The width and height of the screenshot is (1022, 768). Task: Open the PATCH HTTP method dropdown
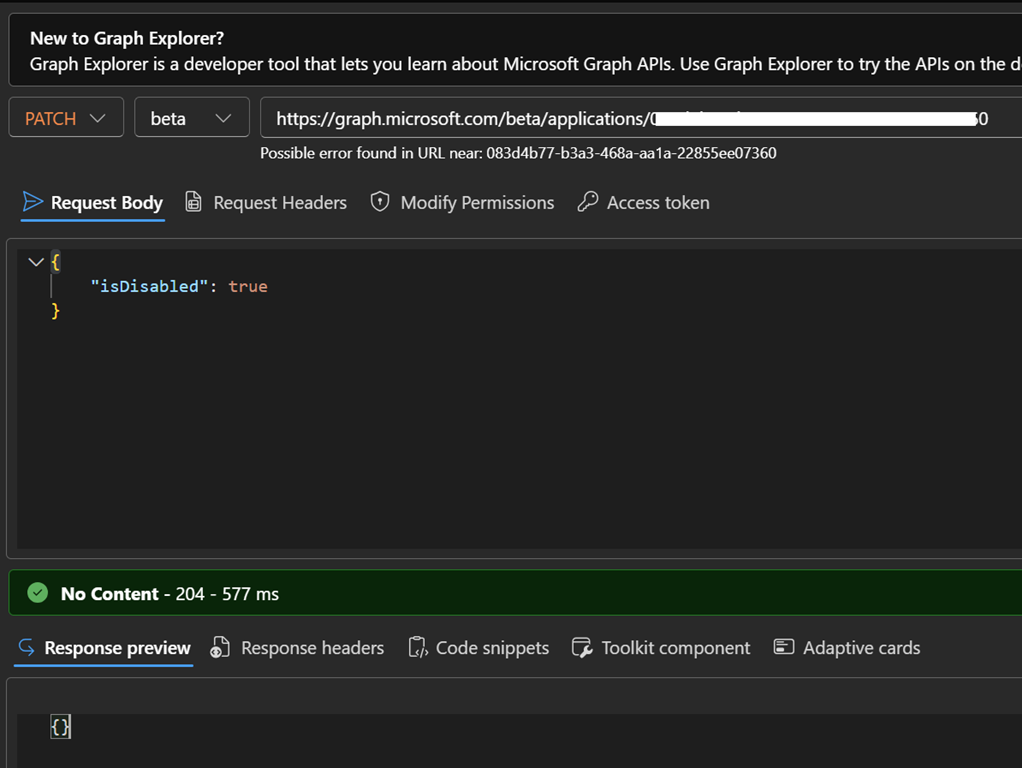[66, 118]
